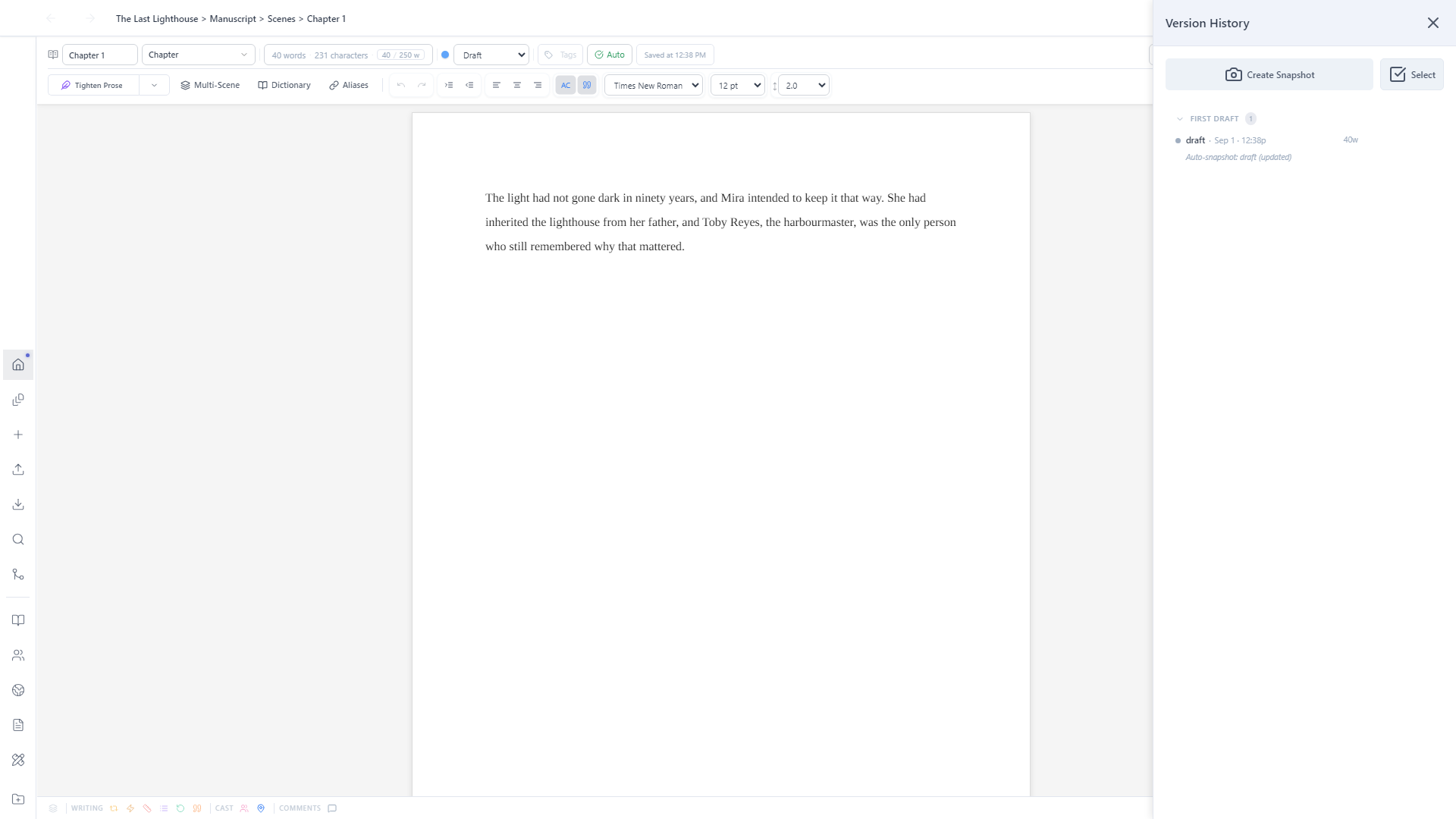1456x819 pixels.
Task: Click the purple list icon in the status bar
Action: pos(164,808)
